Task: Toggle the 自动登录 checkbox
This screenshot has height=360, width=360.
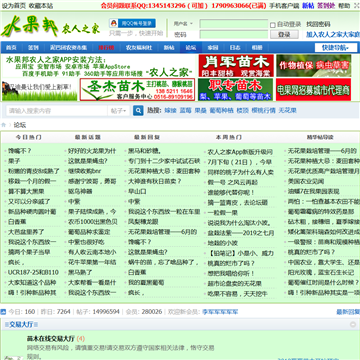Action: click(x=272, y=25)
